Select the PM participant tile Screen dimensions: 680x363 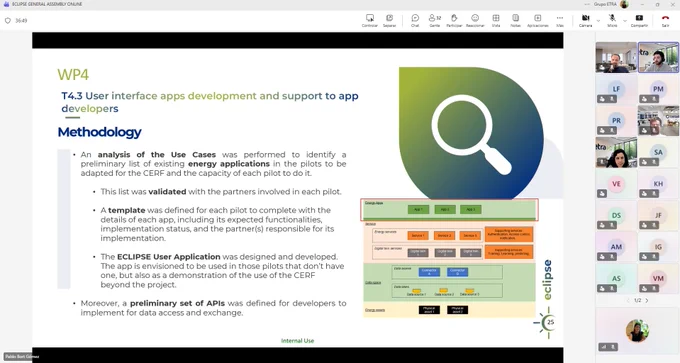[658, 89]
